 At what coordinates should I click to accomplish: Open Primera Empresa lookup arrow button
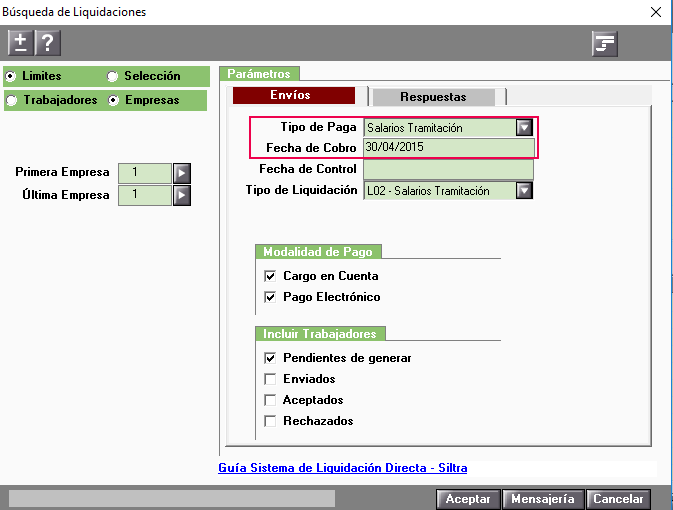182,173
